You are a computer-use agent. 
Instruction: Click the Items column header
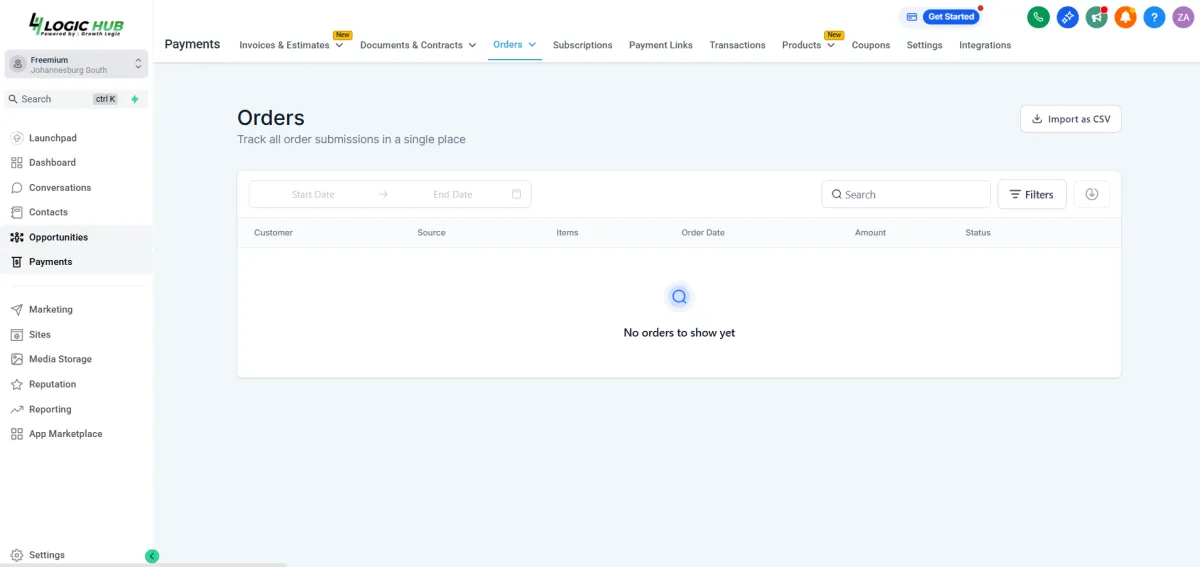coord(567,232)
